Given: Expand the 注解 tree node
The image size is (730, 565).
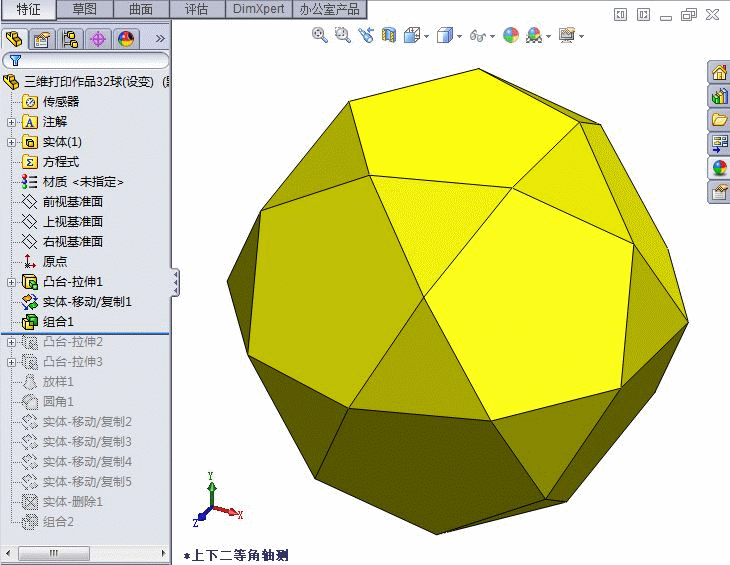Looking at the screenshot, I should pyautogui.click(x=12, y=122).
